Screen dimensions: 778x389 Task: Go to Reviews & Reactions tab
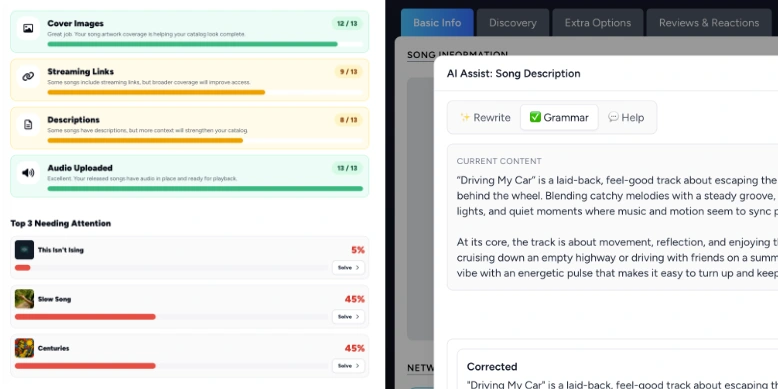tap(709, 23)
